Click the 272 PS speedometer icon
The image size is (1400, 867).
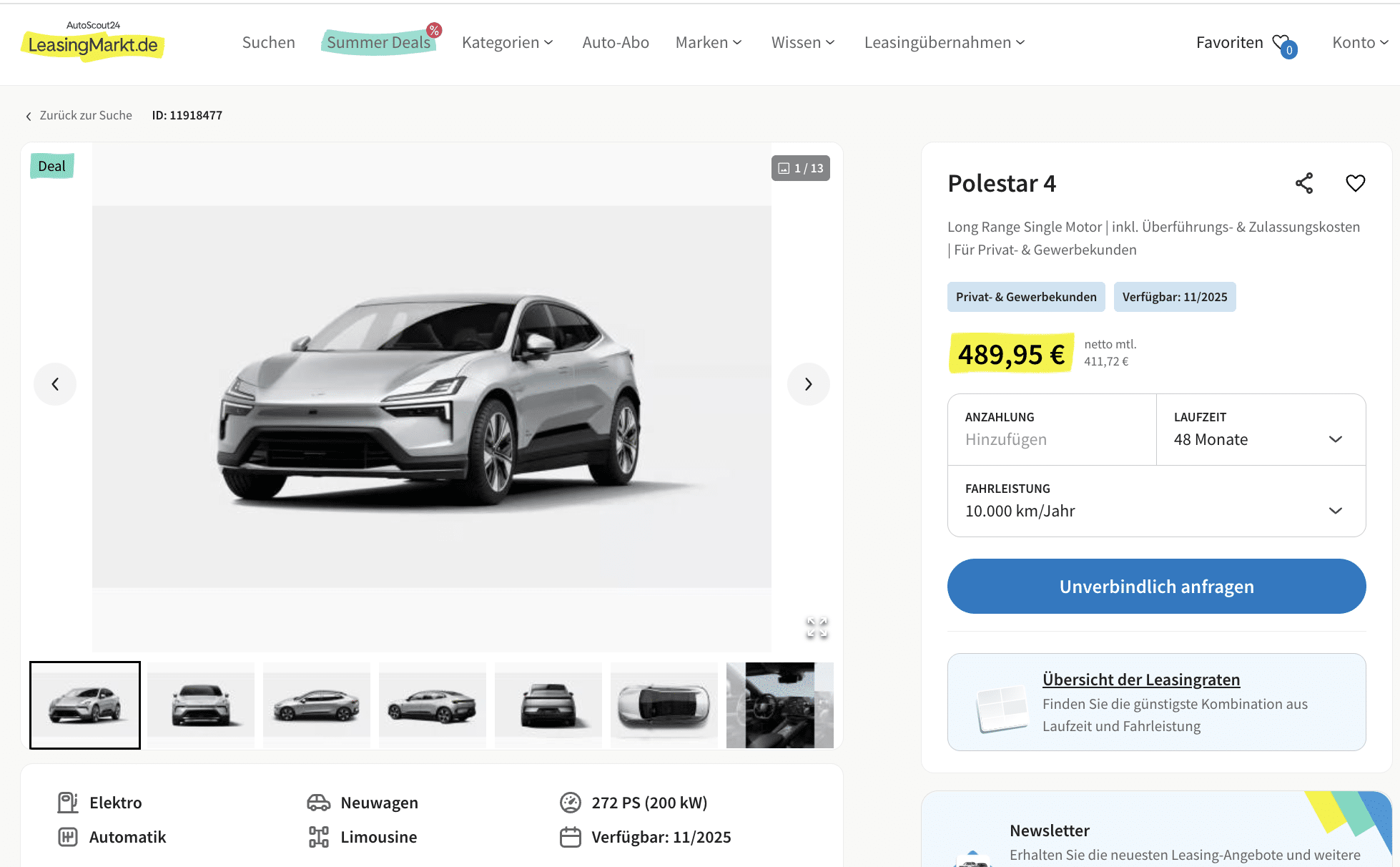(x=571, y=803)
